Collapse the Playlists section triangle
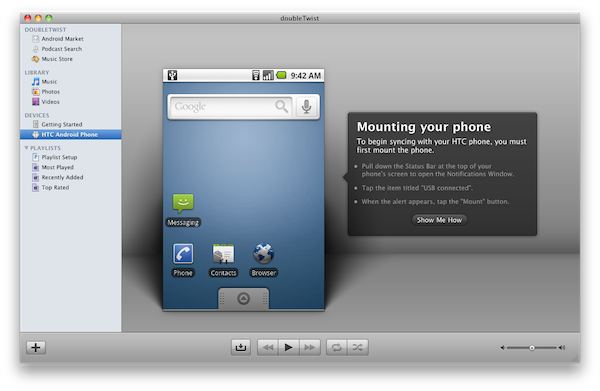This screenshot has width=600, height=391. 26,148
